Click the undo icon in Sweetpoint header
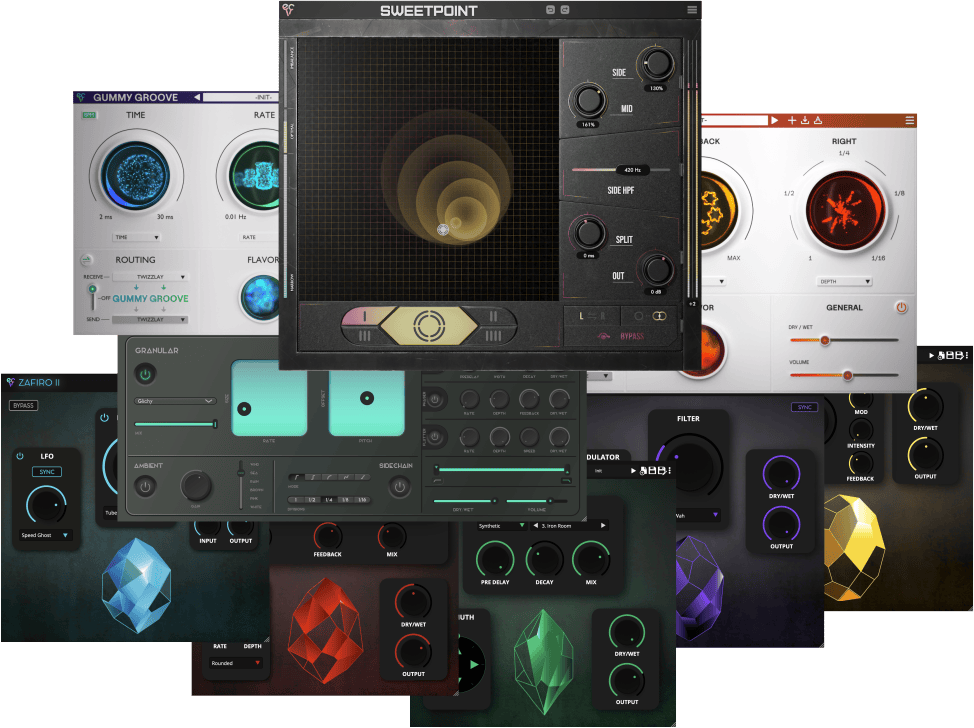This screenshot has height=728, width=974. 550,10
